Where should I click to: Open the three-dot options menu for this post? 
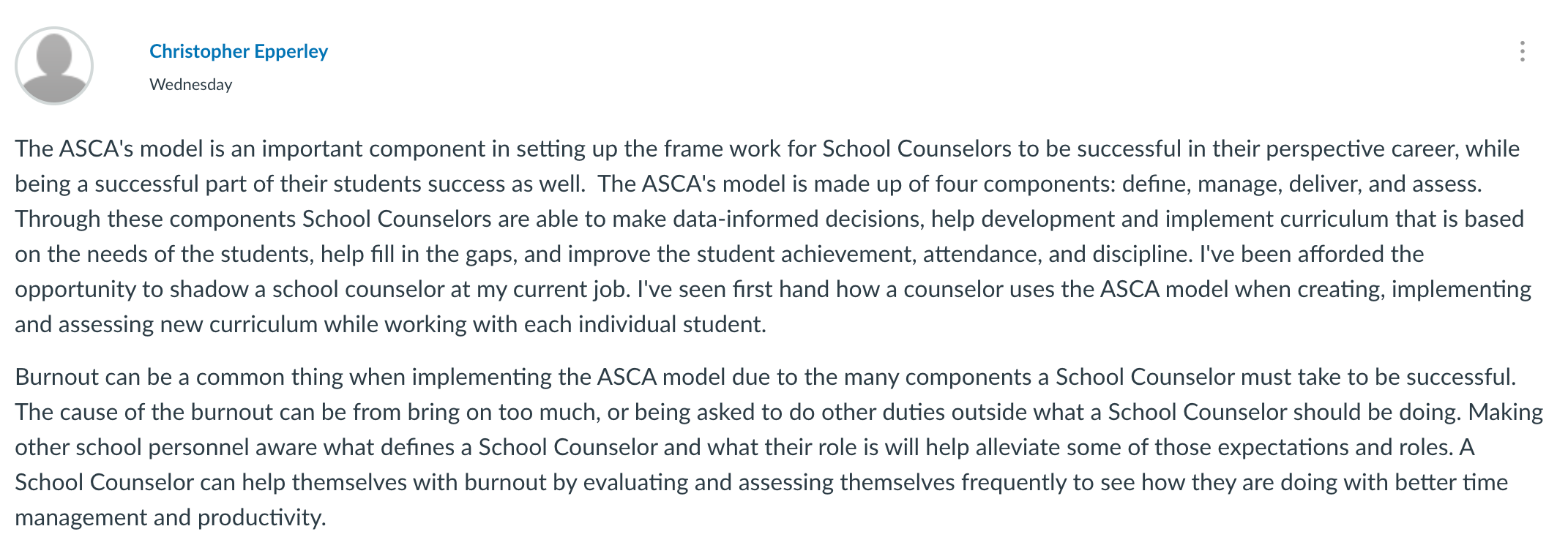pos(1522,51)
